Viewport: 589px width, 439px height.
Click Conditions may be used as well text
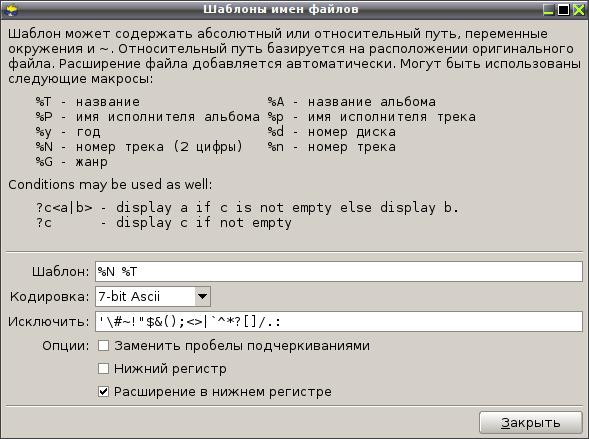coord(110,185)
